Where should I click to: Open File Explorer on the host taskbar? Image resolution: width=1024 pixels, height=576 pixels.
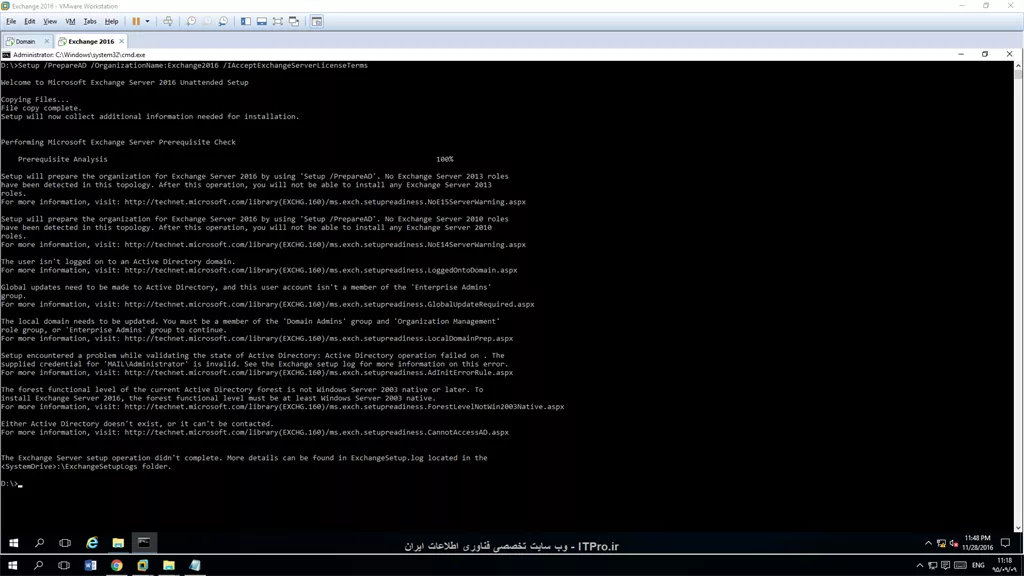(x=168, y=566)
